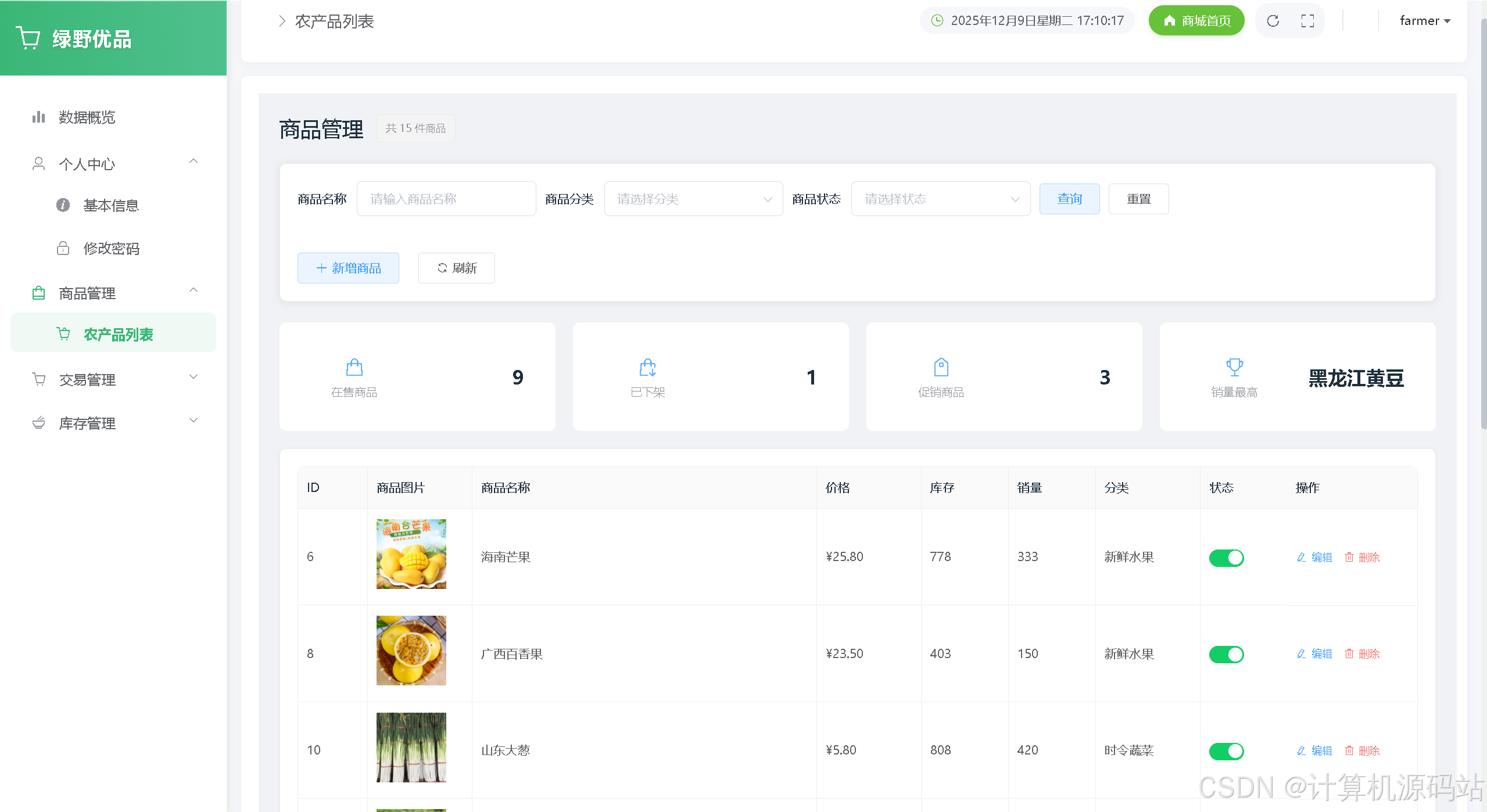Image resolution: width=1487 pixels, height=812 pixels.
Task: Click the 新增商品 button
Action: click(348, 268)
